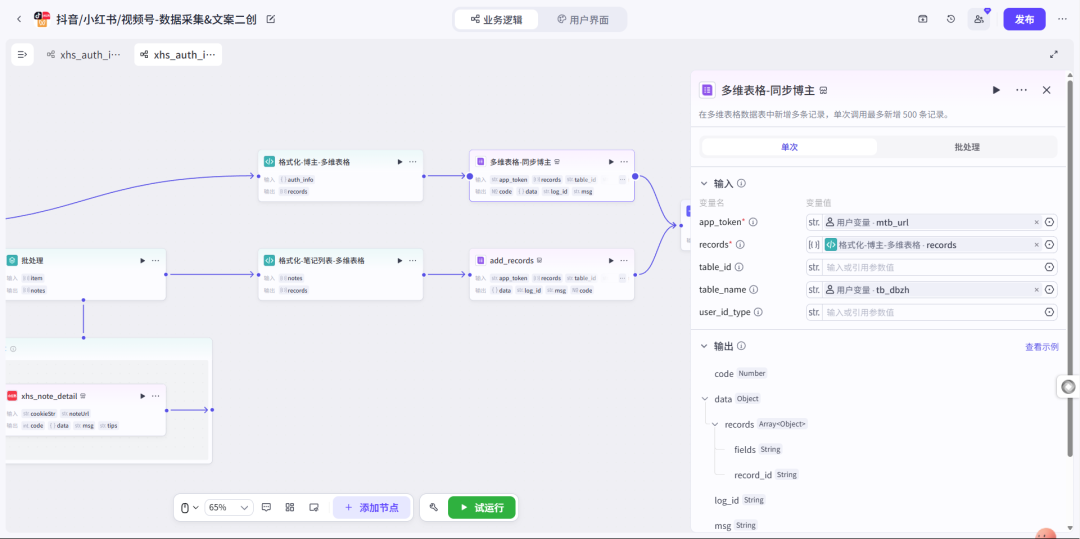Open more menu on 批处理 node
The width and height of the screenshot is (1080, 539).
click(x=156, y=260)
